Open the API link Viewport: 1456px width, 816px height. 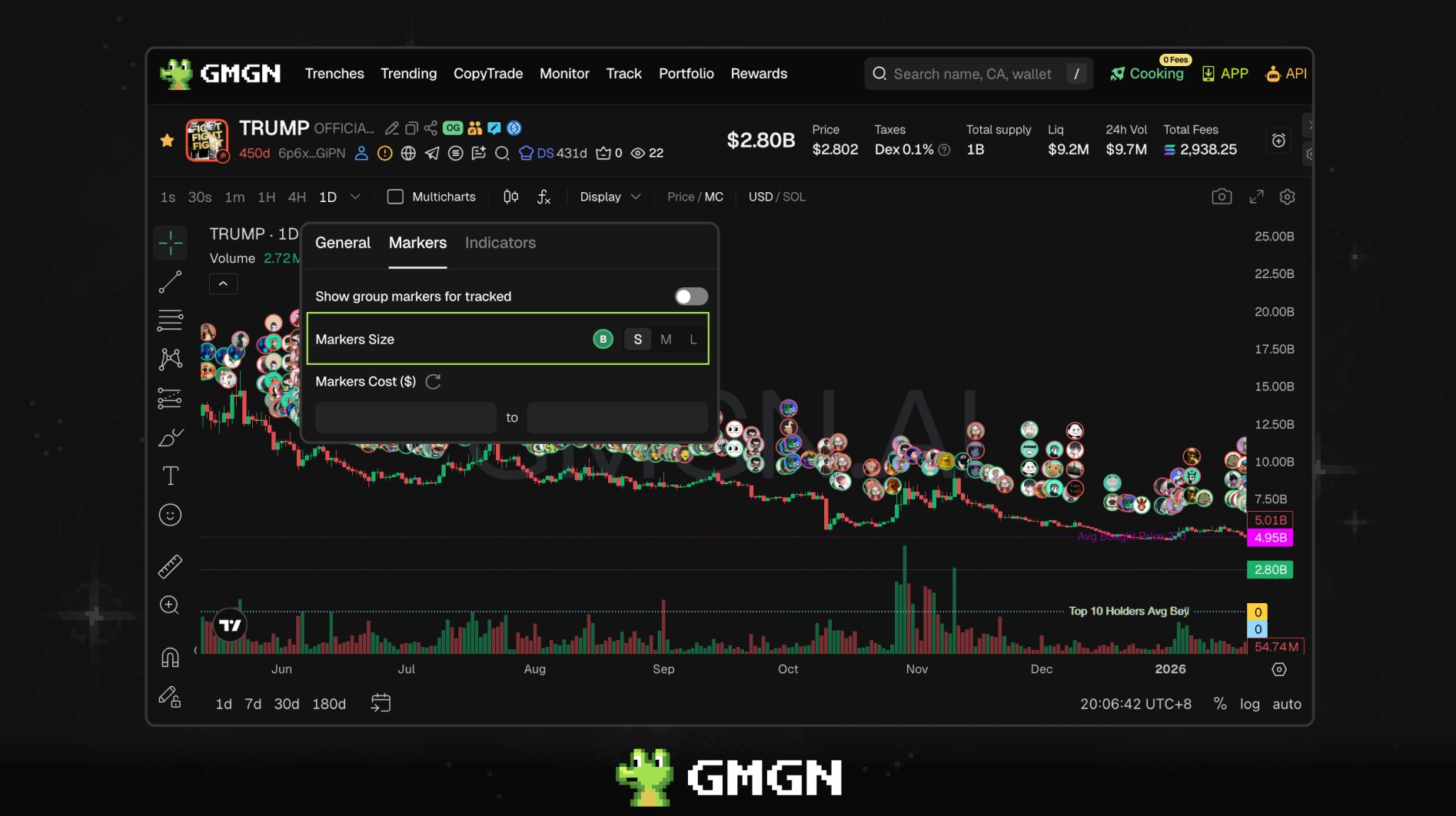[1286, 74]
